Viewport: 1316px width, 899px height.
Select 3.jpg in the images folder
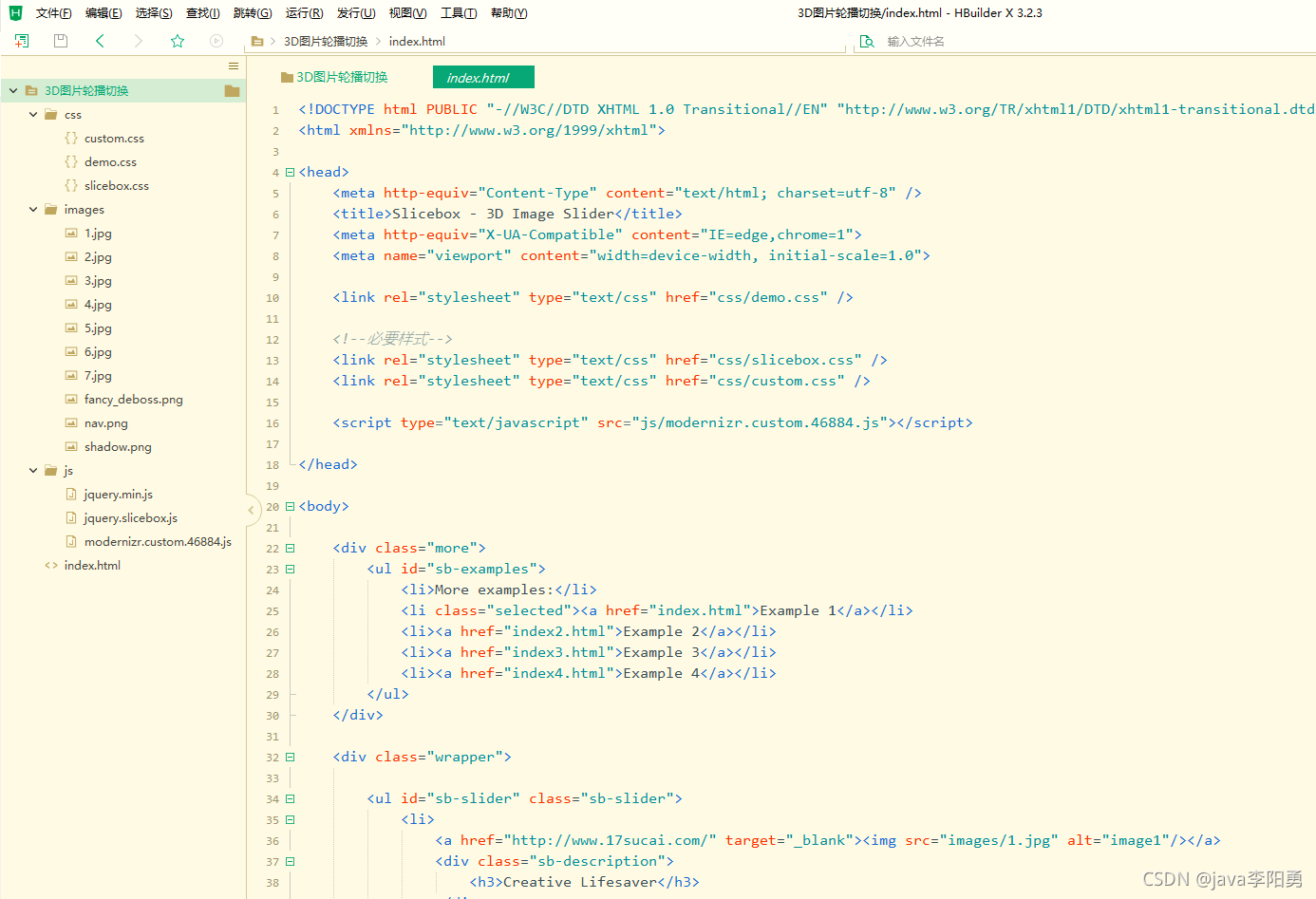(98, 280)
